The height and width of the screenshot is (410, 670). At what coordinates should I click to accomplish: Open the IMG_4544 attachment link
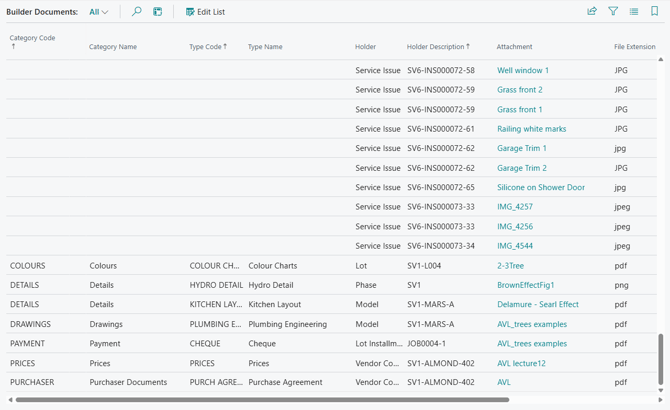515,246
